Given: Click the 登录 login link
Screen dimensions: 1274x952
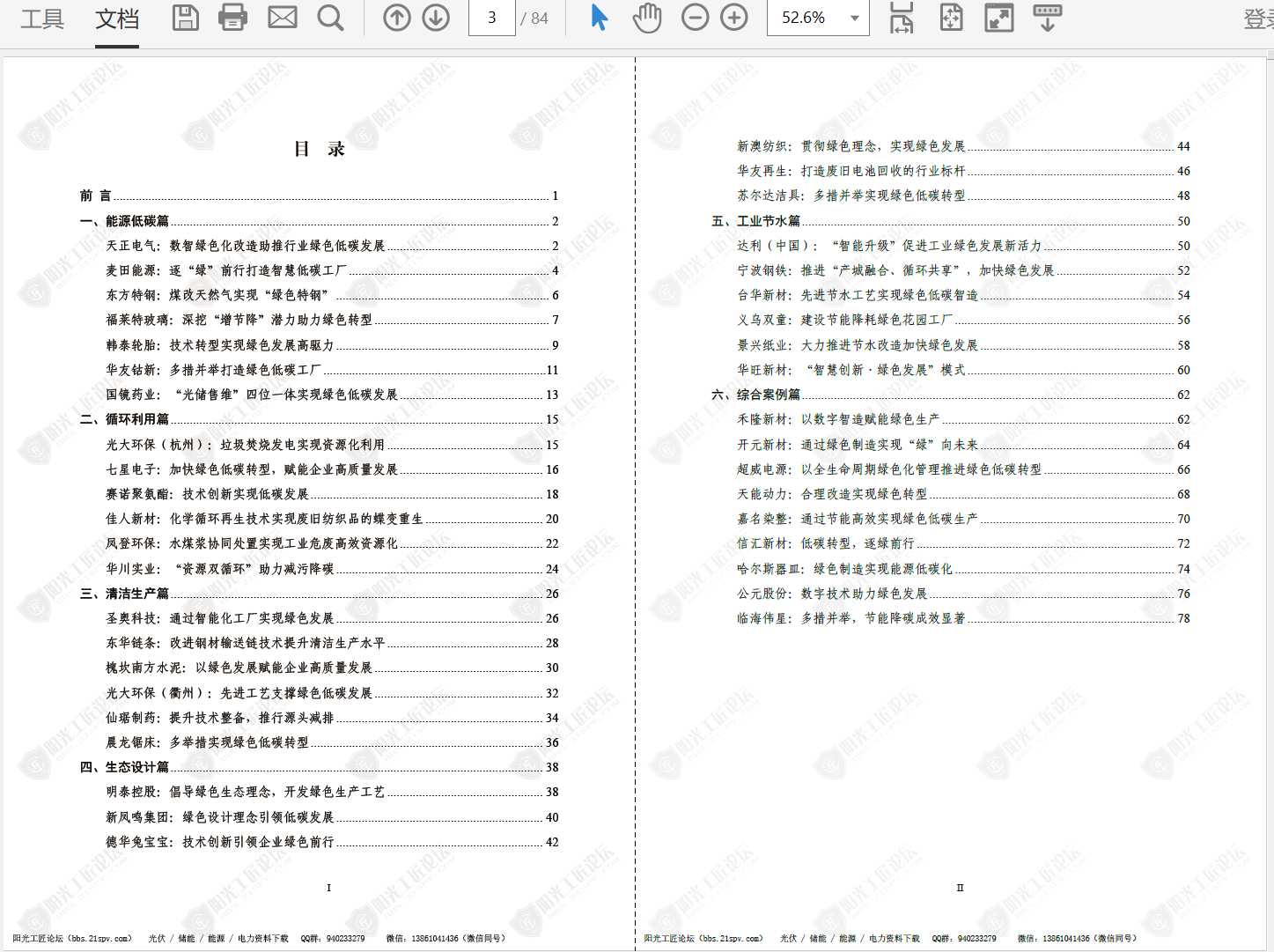Looking at the screenshot, I should point(1259,18).
